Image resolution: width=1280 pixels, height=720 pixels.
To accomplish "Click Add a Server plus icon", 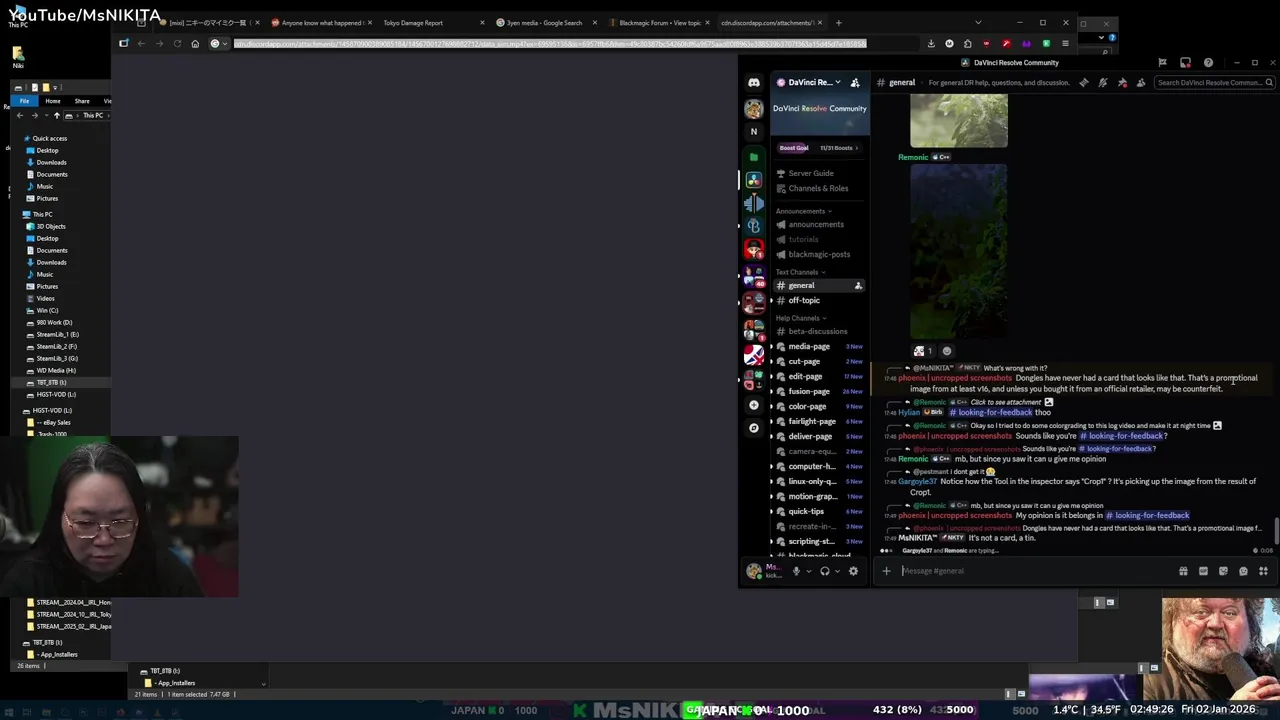I will (x=754, y=405).
